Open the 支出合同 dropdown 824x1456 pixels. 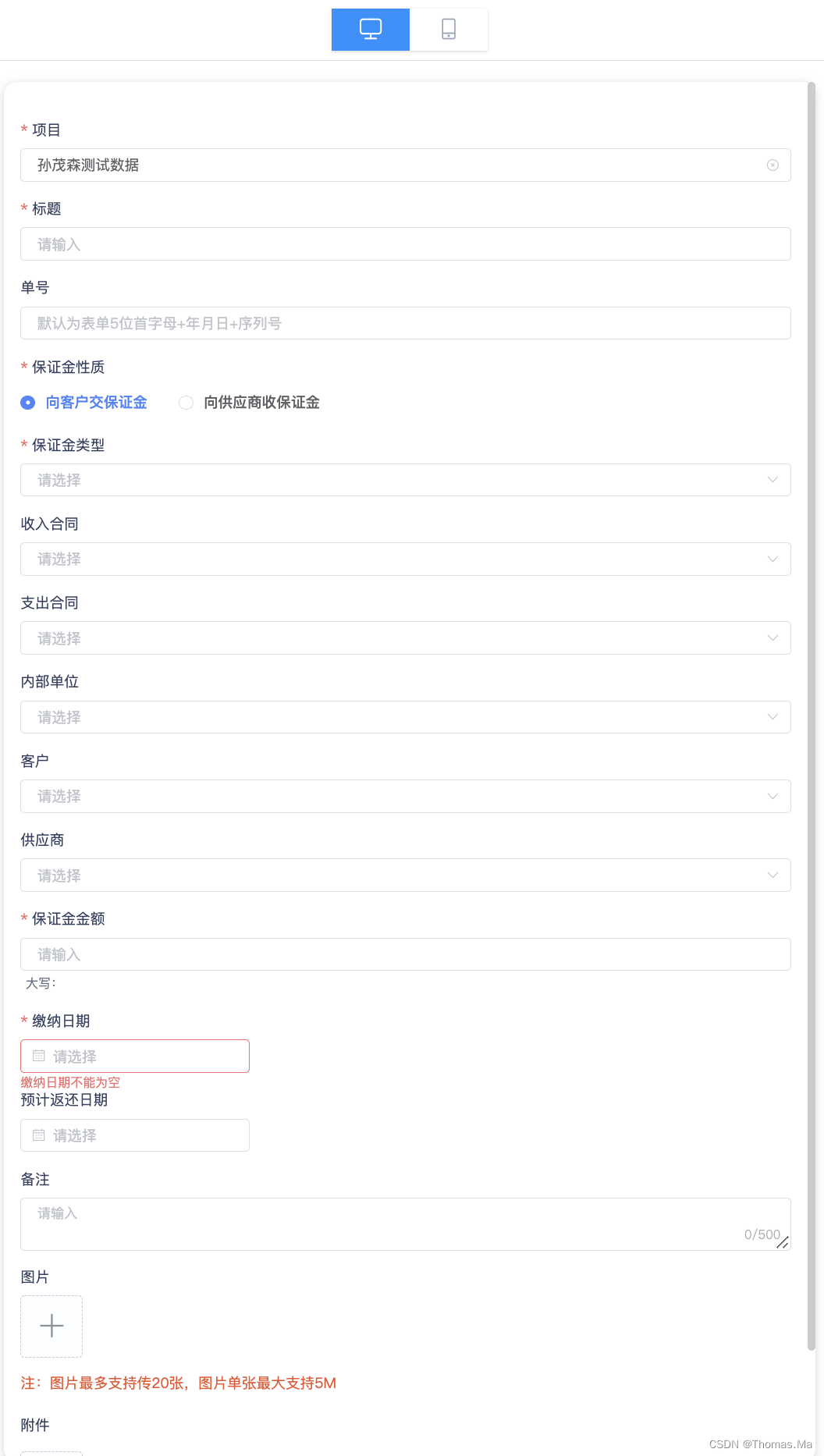406,638
